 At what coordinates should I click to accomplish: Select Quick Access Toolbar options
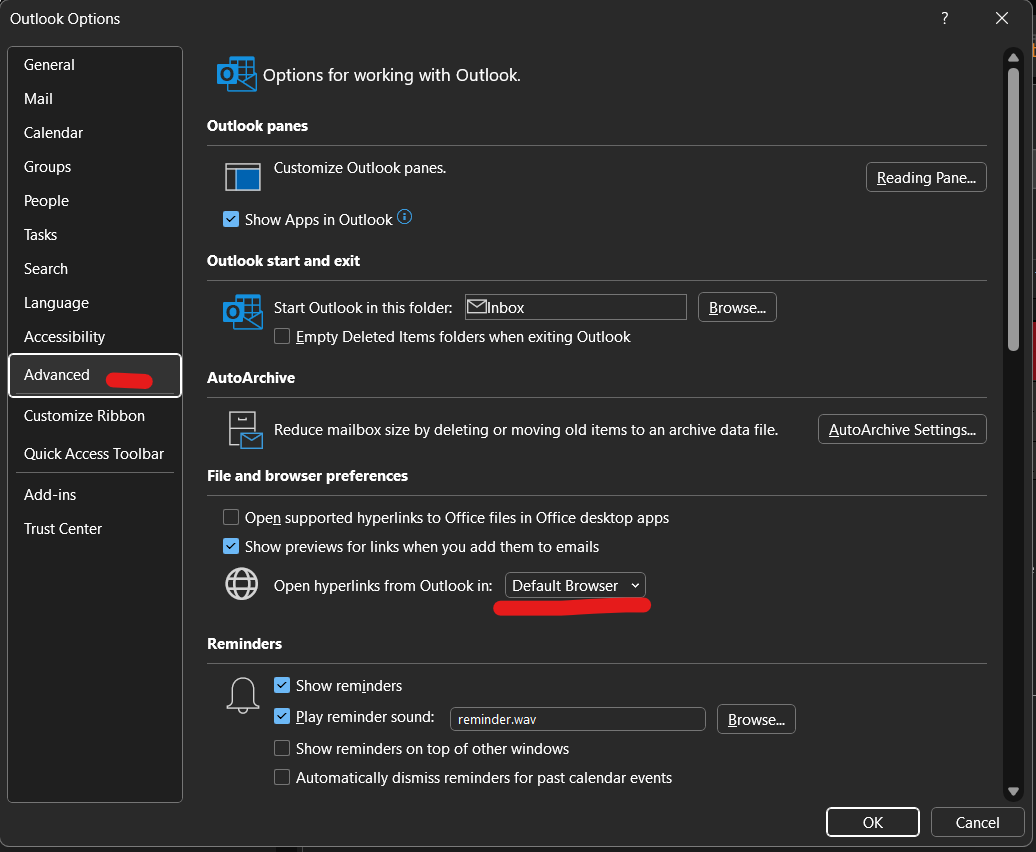click(x=94, y=454)
